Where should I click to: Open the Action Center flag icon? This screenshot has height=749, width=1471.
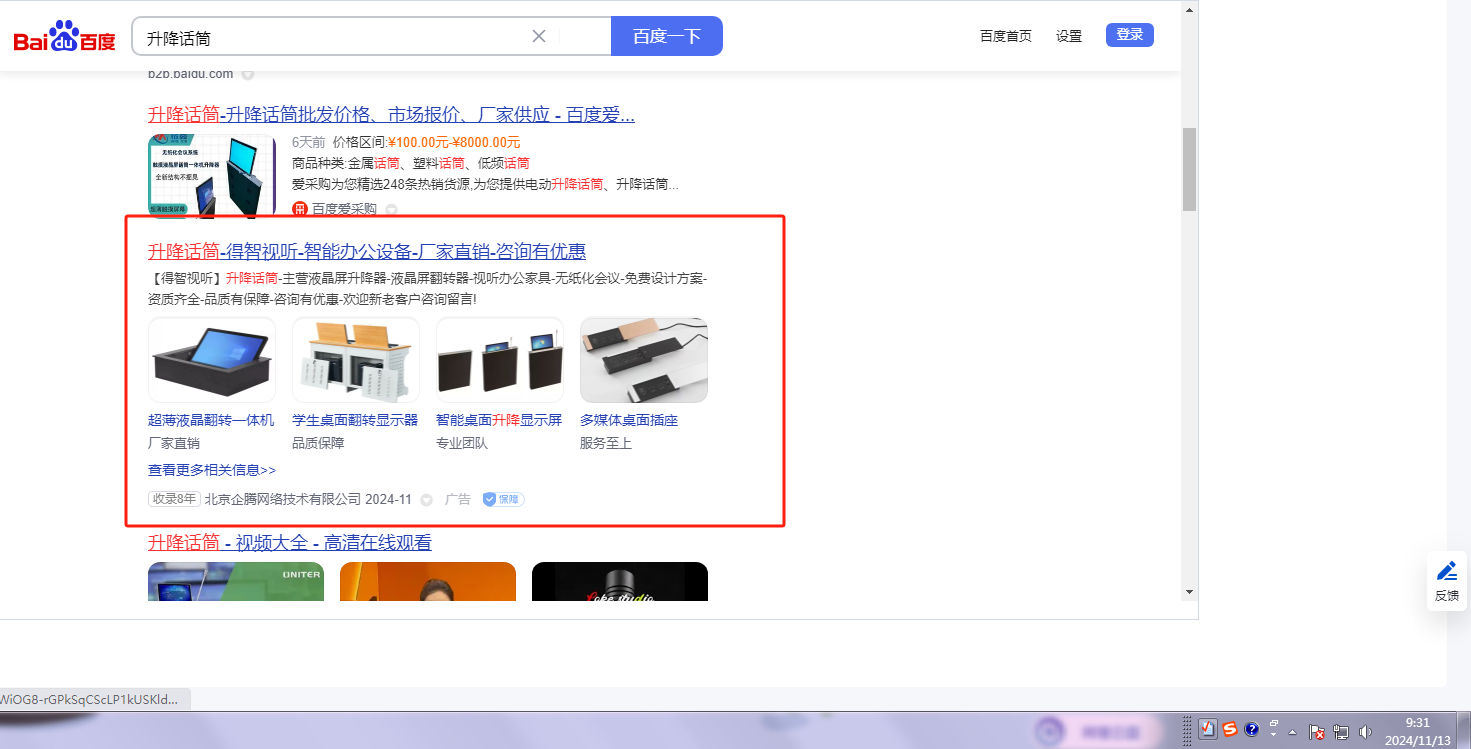coord(1318,732)
